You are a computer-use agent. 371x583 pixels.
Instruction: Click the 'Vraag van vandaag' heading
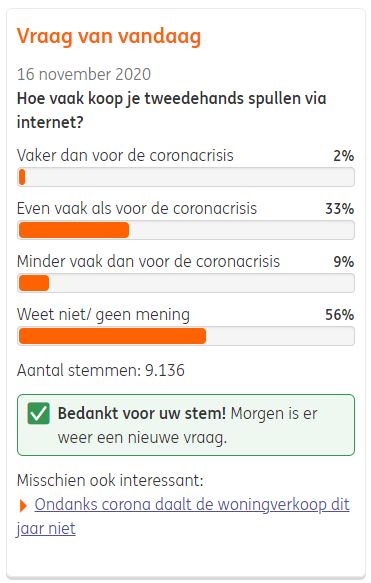click(x=109, y=37)
